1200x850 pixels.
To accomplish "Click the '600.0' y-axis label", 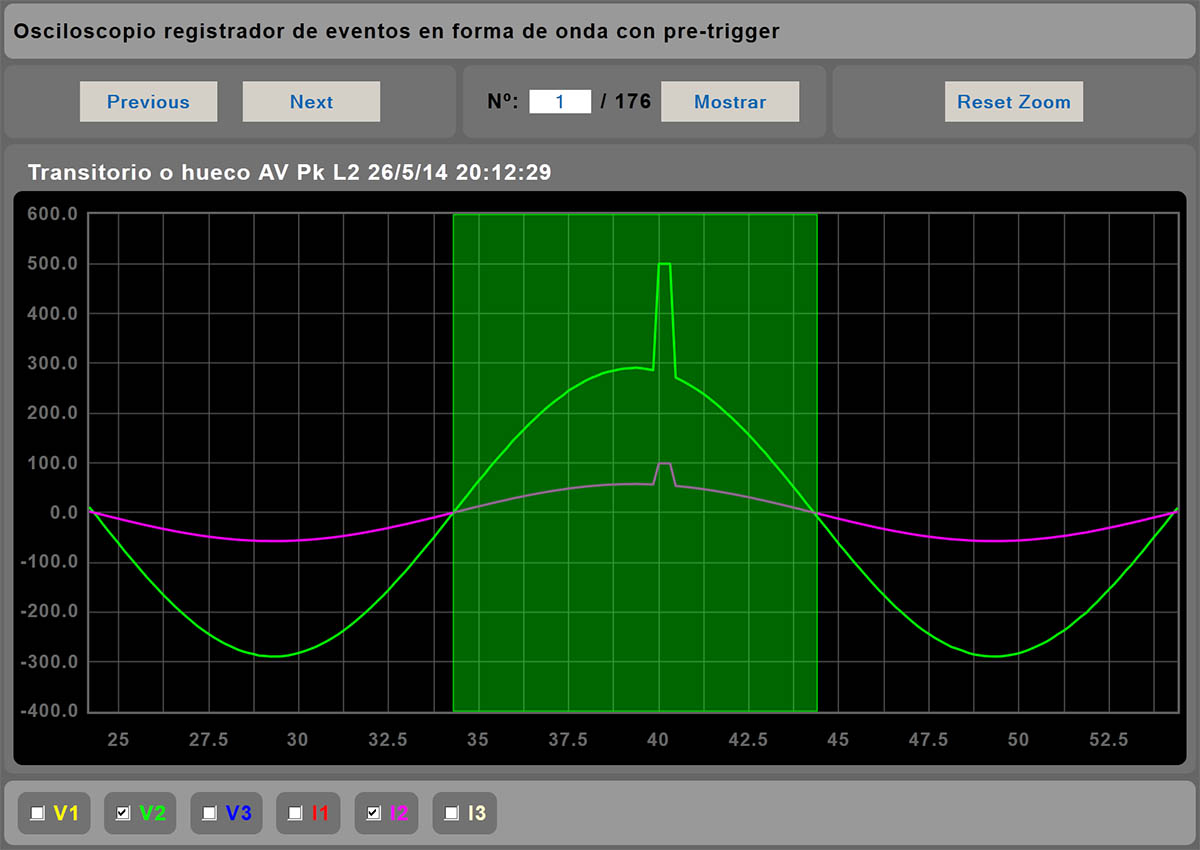I will pos(54,214).
